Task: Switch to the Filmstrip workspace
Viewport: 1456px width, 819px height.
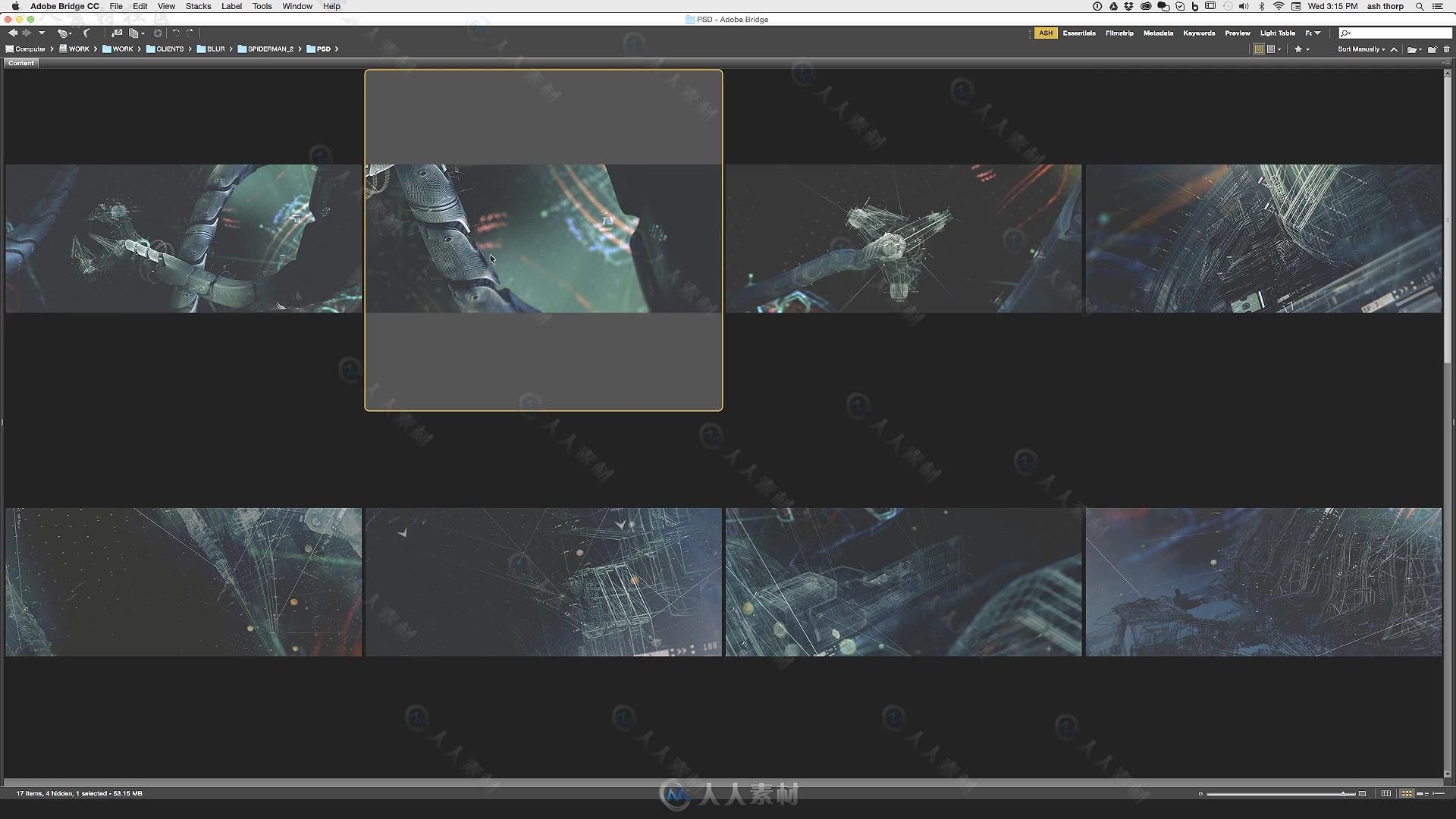Action: click(1119, 33)
